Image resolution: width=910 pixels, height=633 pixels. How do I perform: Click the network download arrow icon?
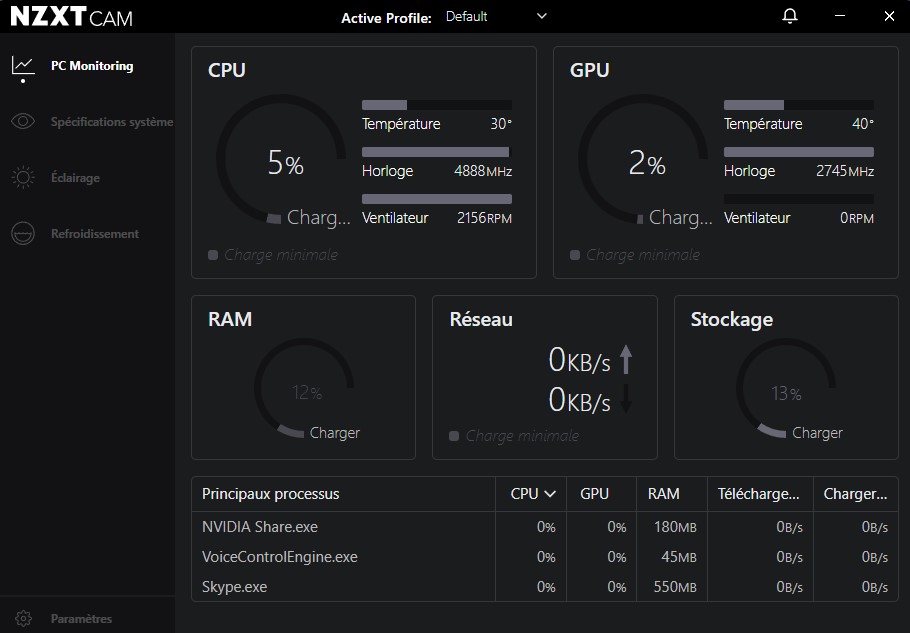pos(627,399)
